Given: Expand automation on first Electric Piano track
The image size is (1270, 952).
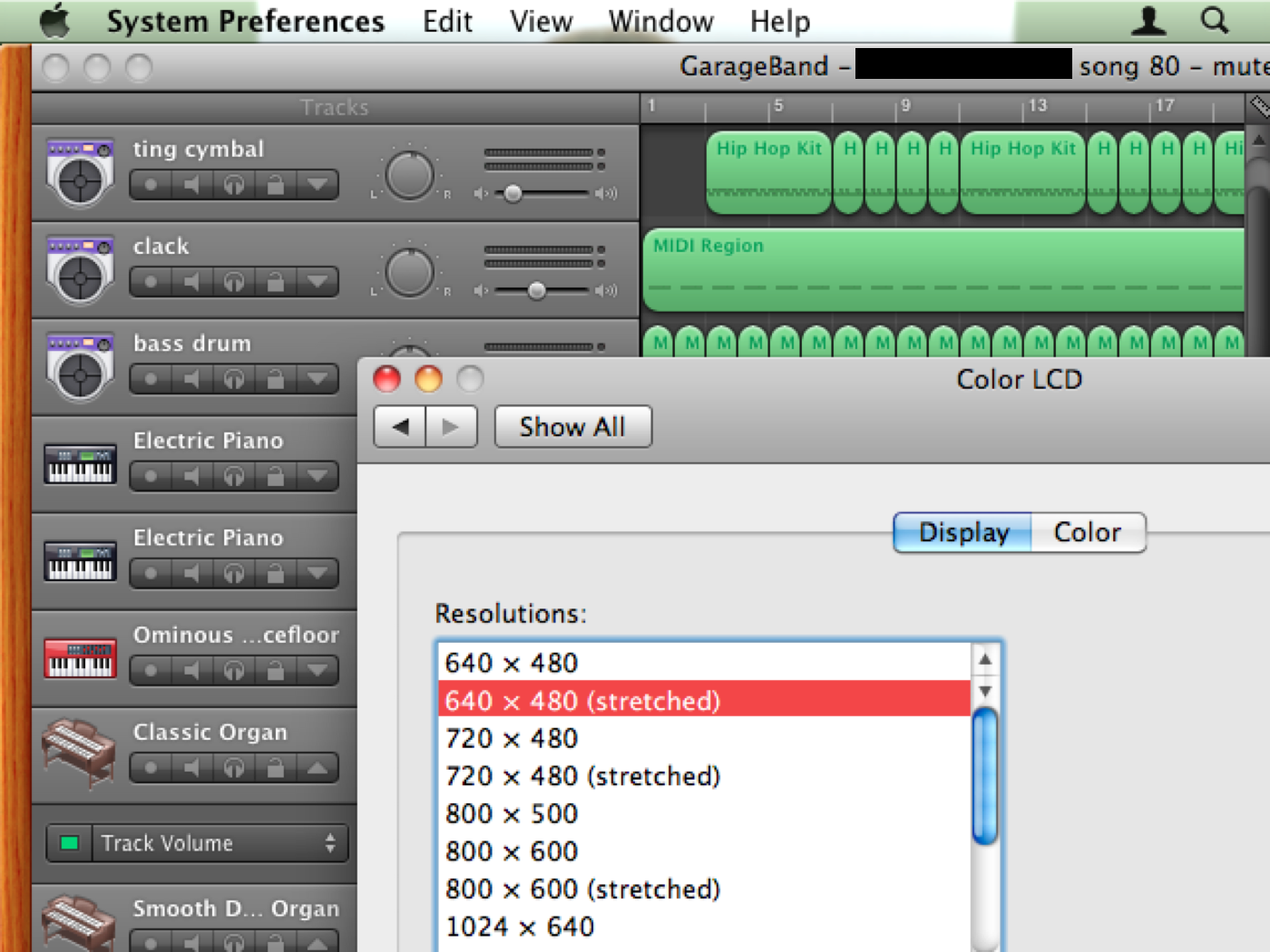Looking at the screenshot, I should click(x=317, y=476).
